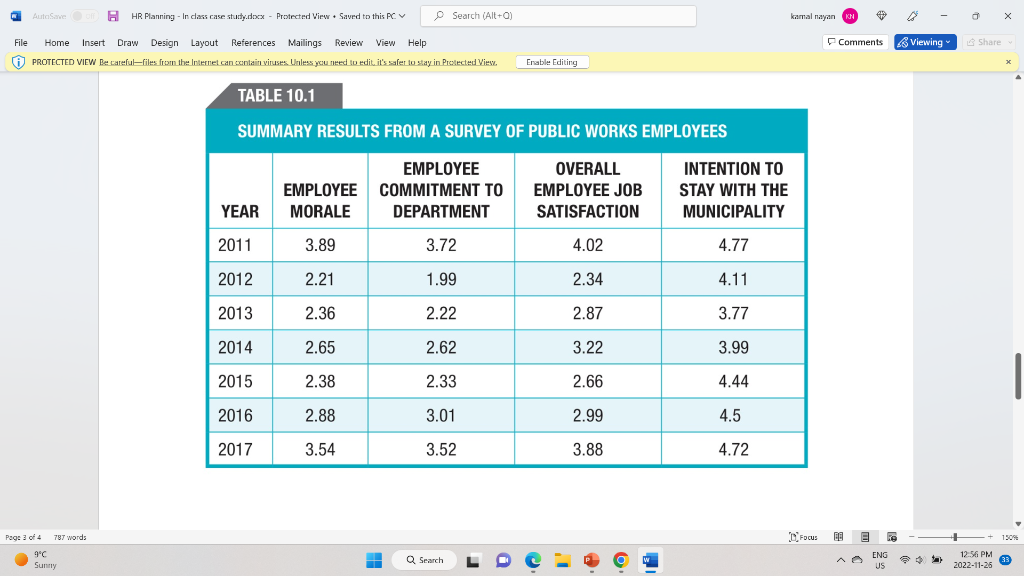Select the Layout tab
The width and height of the screenshot is (1024, 576).
204,42
